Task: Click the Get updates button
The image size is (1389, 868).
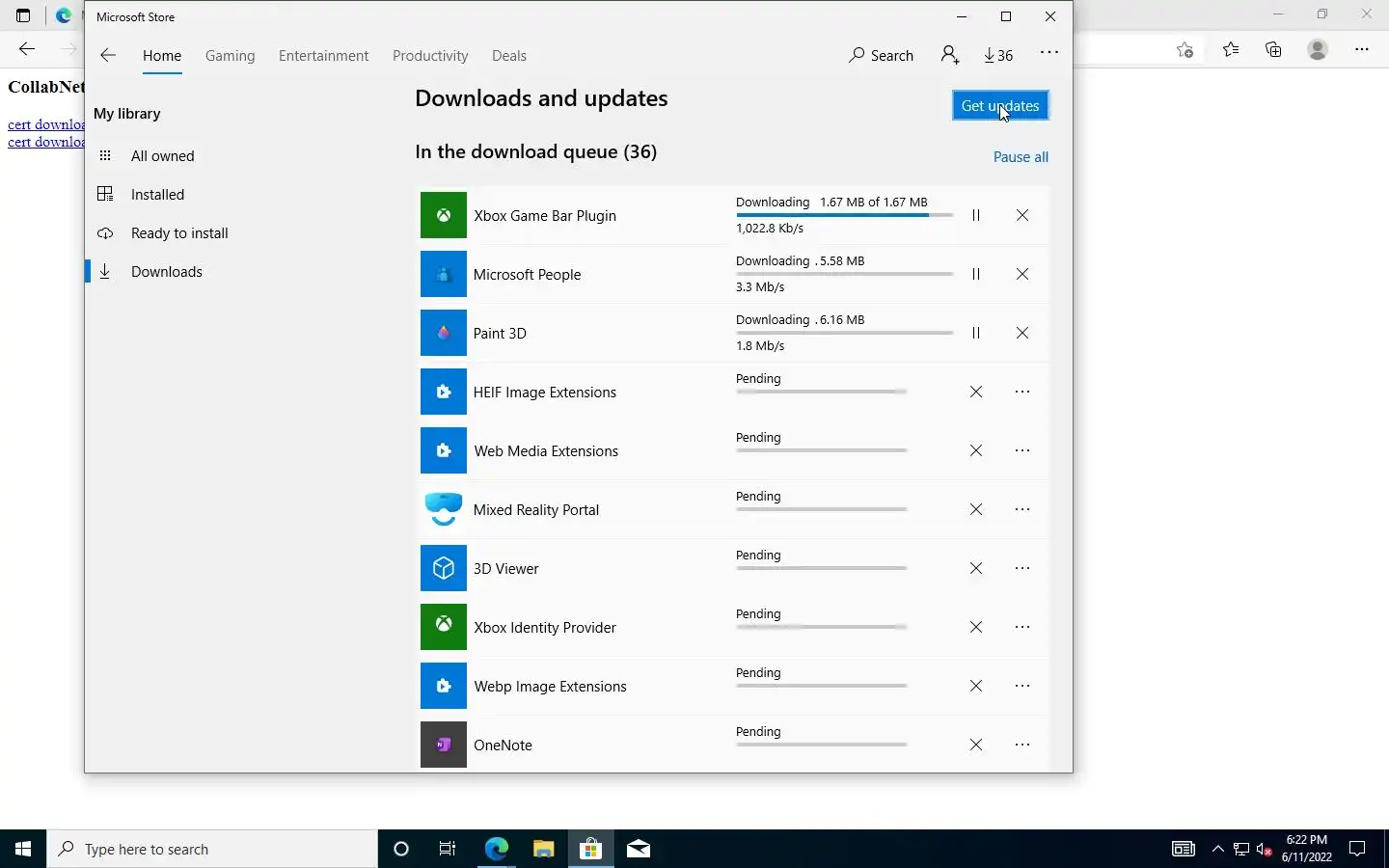Action: (1000, 106)
